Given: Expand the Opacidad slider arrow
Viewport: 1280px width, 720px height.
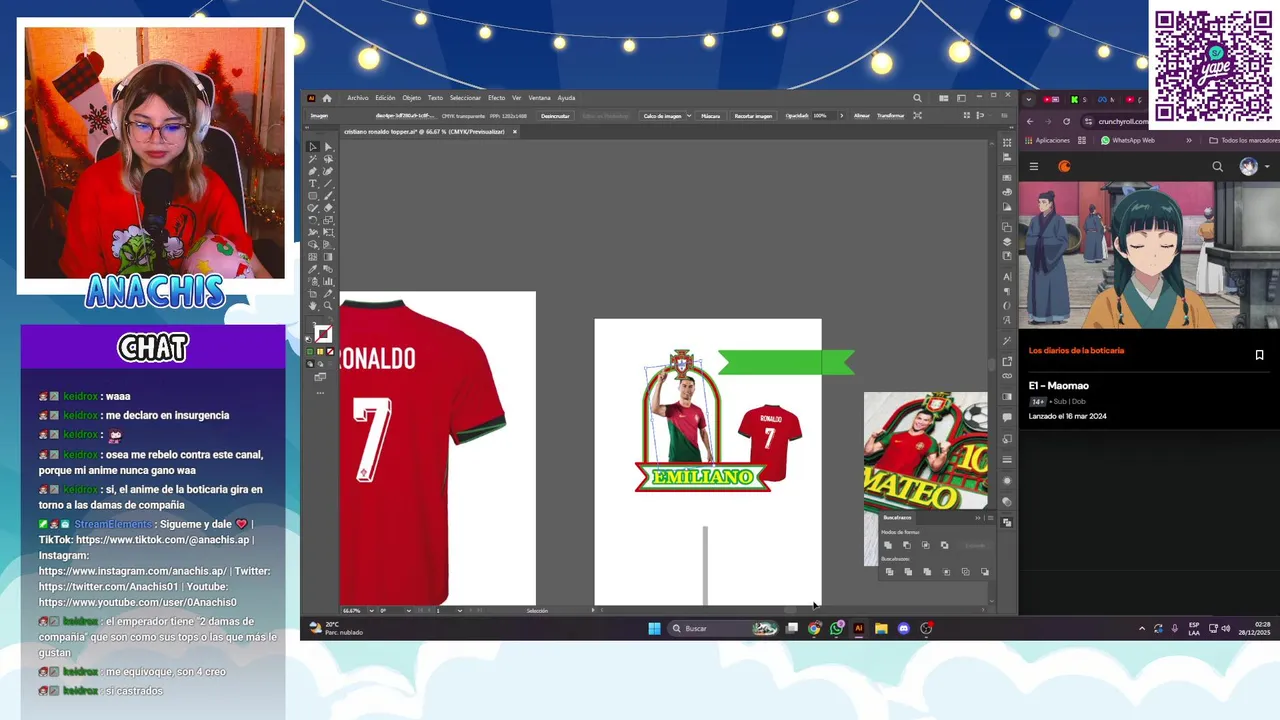Looking at the screenshot, I should tap(842, 116).
